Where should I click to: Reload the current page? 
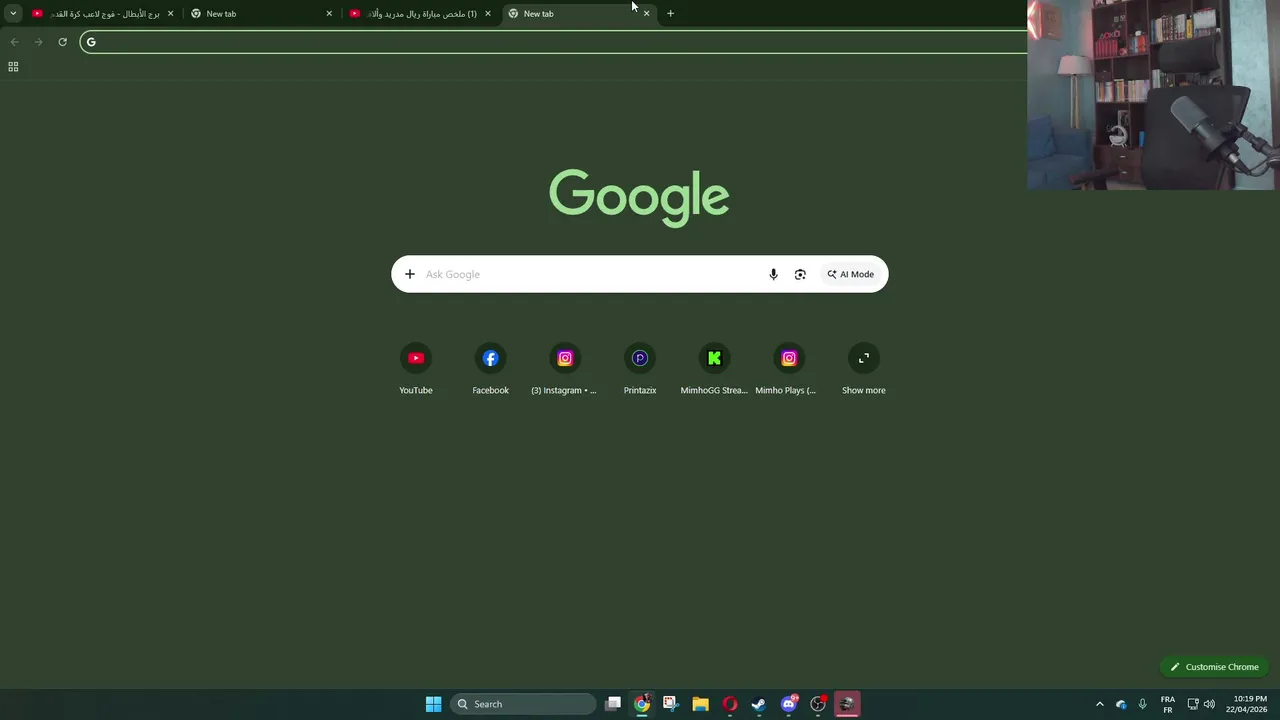tap(62, 41)
